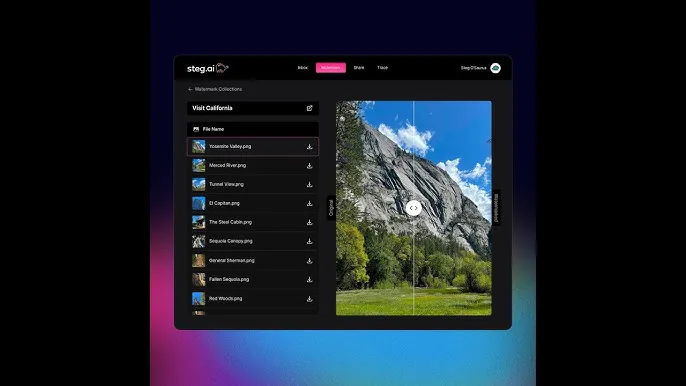The image size is (686, 386).
Task: Download Merced River.png
Action: point(309,165)
